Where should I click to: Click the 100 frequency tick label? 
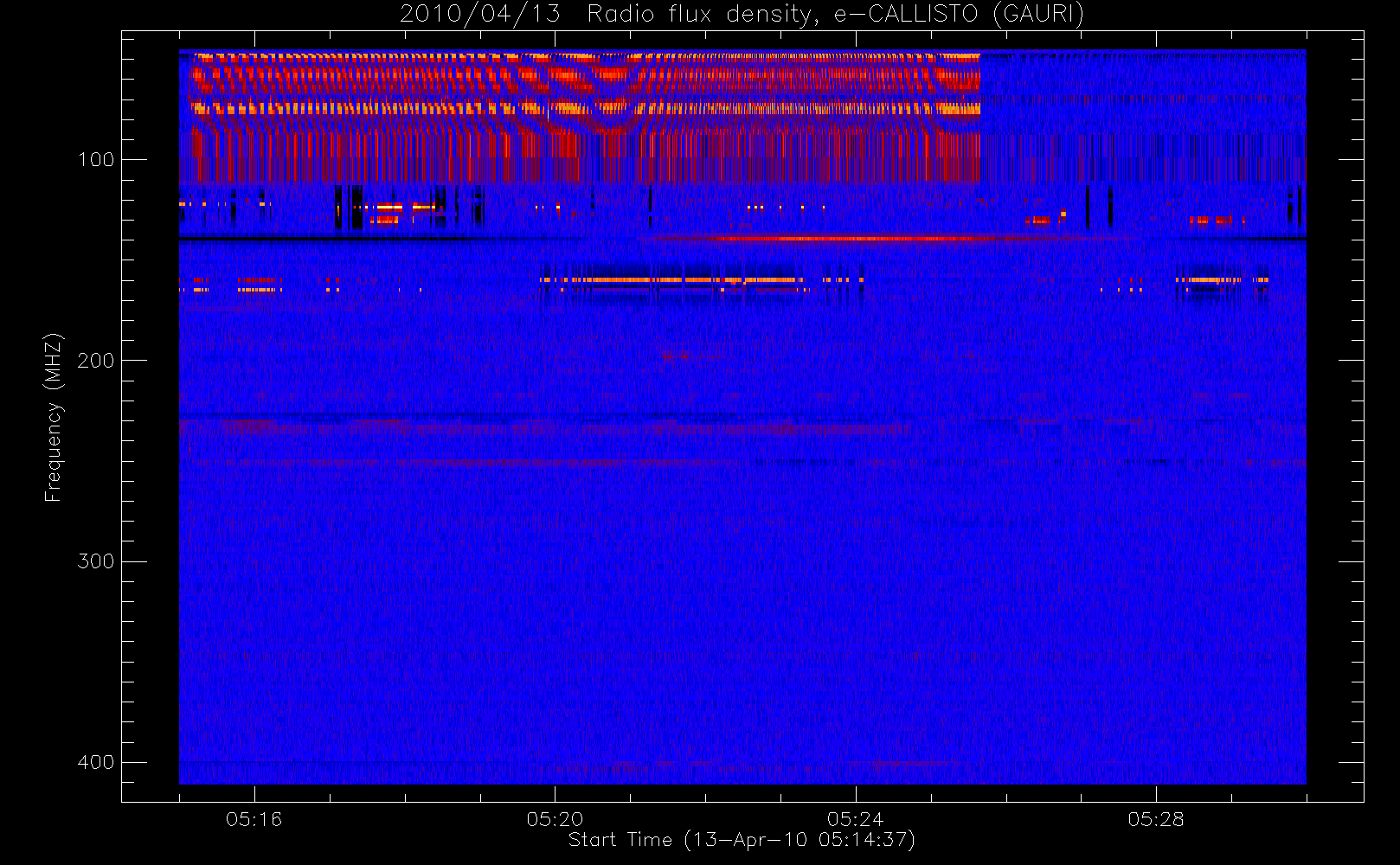[x=95, y=160]
